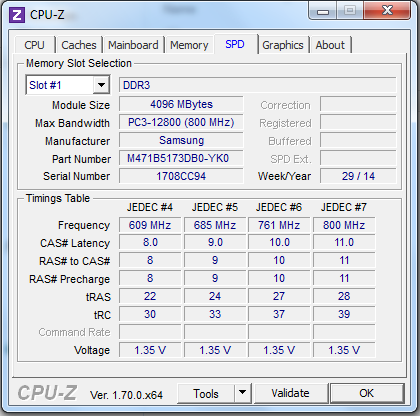
Task: Click the Tools button
Action: 206,393
